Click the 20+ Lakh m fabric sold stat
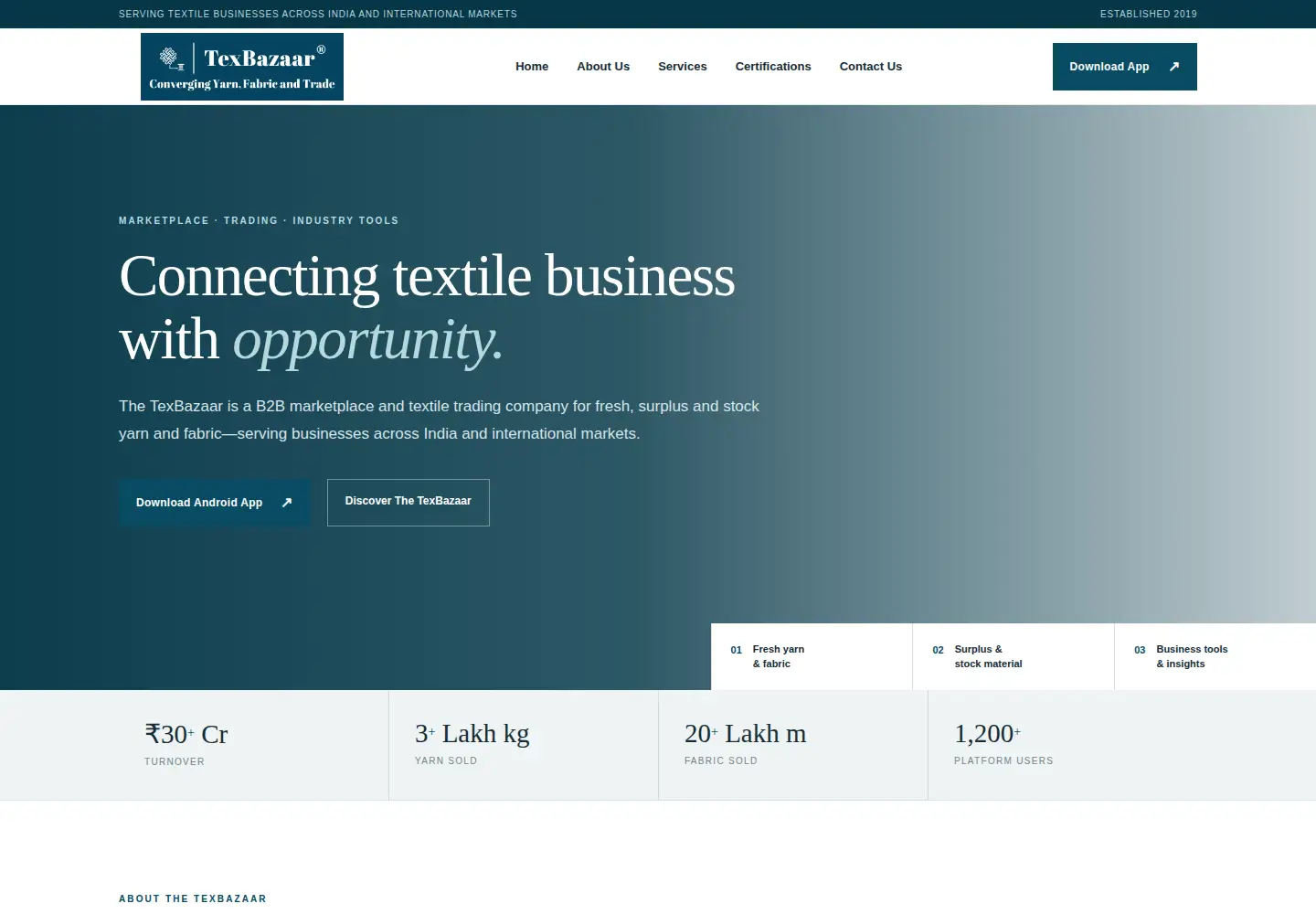Screen dimensions: 1316x914 (745, 734)
